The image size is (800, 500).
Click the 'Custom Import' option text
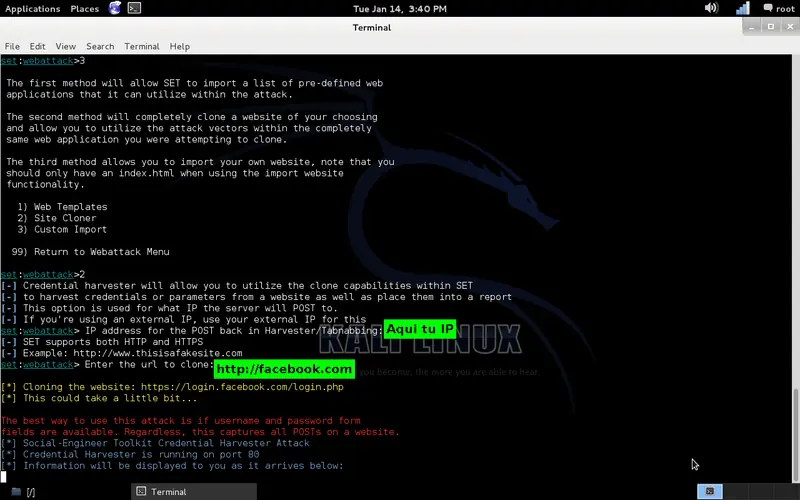[x=70, y=229]
